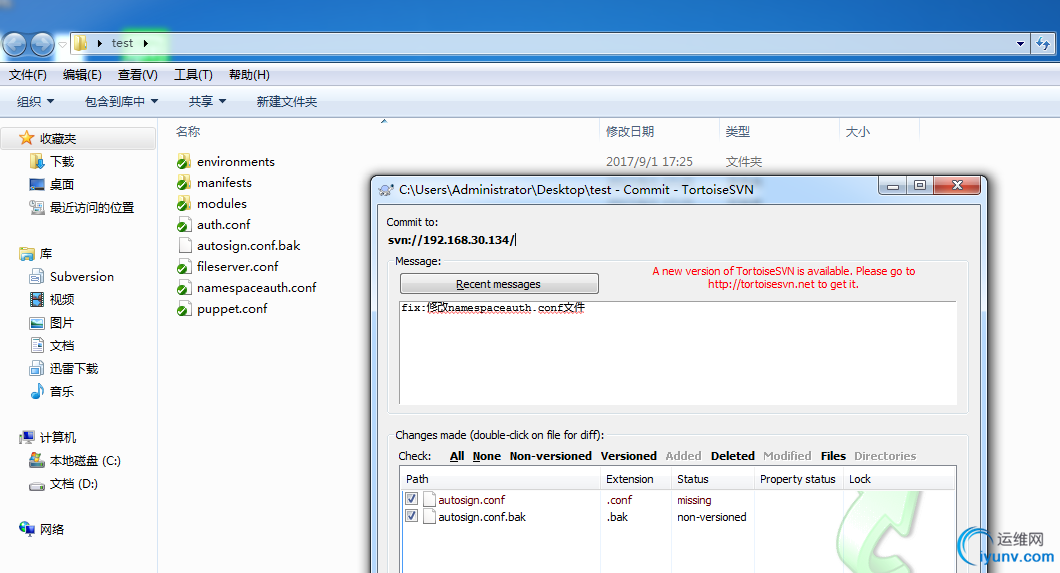Select the autosign.conf.bak file icon in Explorer
Image resolution: width=1060 pixels, height=573 pixels.
185,245
